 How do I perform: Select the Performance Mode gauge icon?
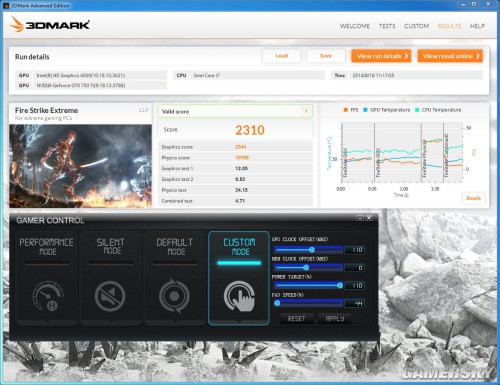[48, 296]
